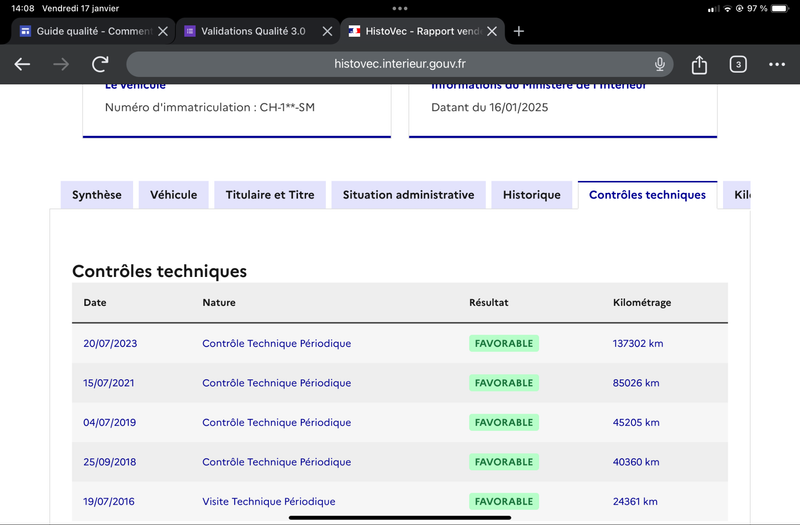Open the Synthèse tab
The image size is (800, 525).
pos(97,195)
